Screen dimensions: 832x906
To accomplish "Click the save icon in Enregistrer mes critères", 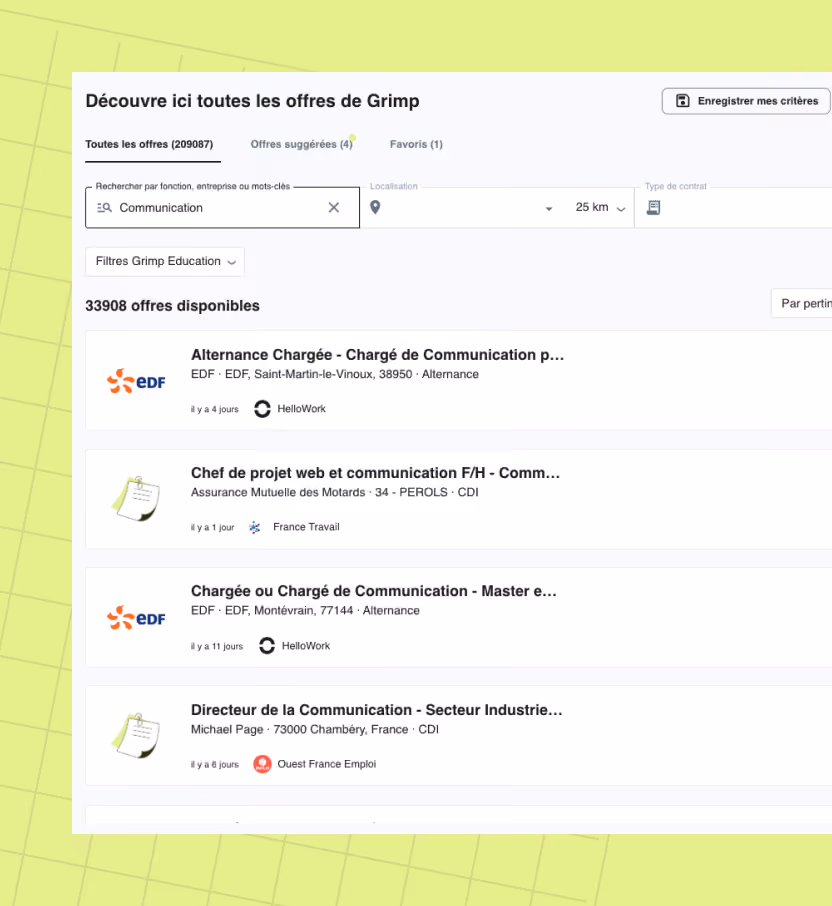I will [x=682, y=101].
